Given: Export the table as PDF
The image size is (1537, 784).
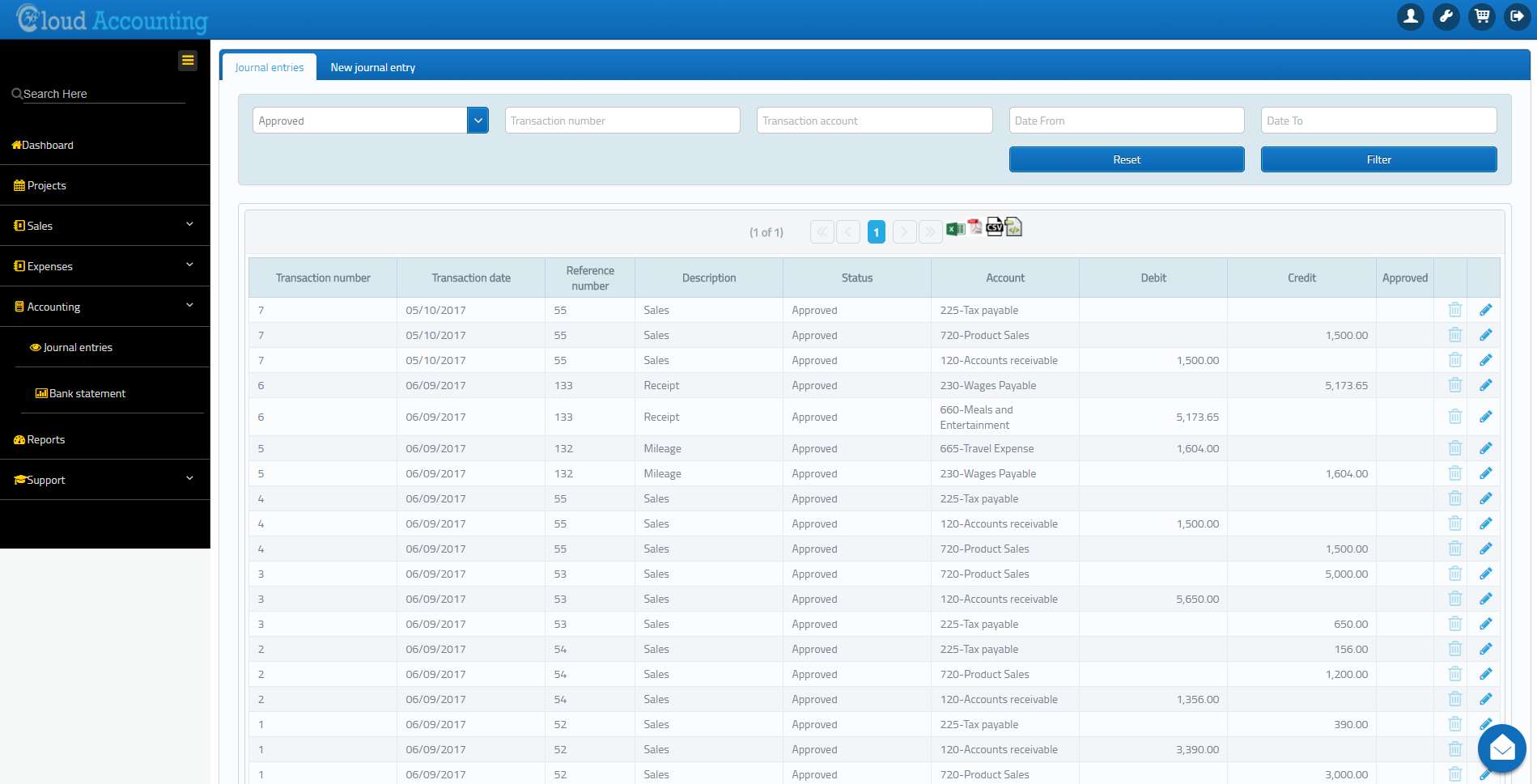Looking at the screenshot, I should [974, 227].
